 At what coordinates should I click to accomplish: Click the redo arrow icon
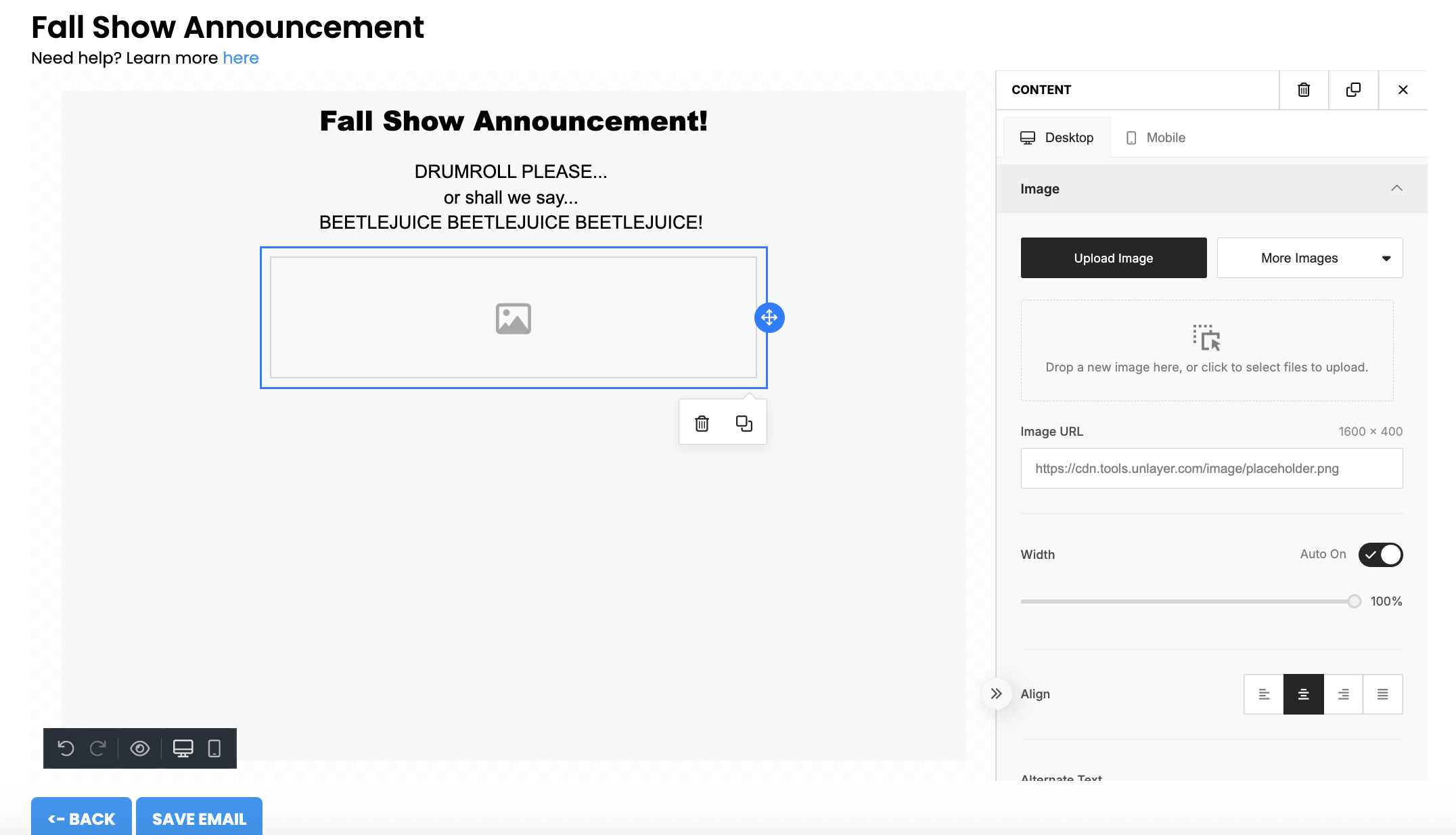(98, 748)
